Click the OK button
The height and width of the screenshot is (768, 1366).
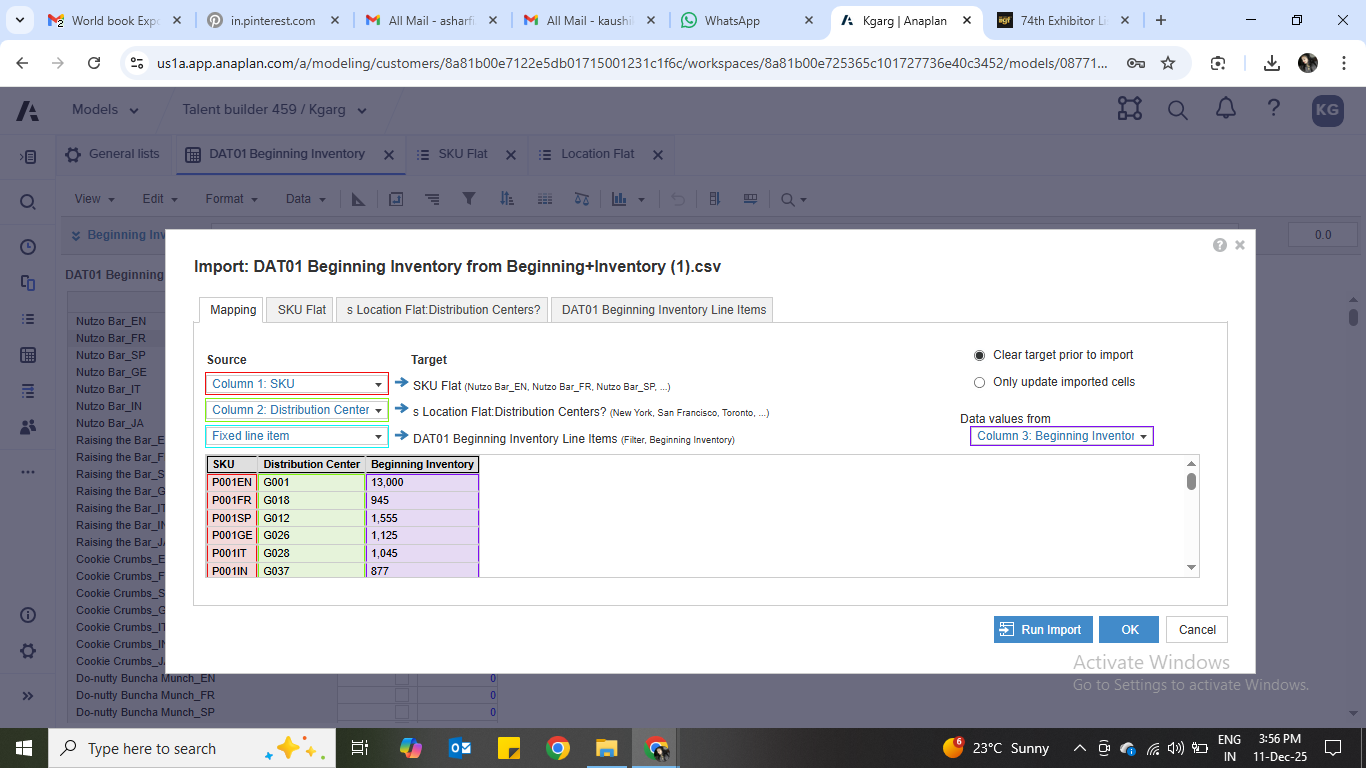click(x=1129, y=629)
